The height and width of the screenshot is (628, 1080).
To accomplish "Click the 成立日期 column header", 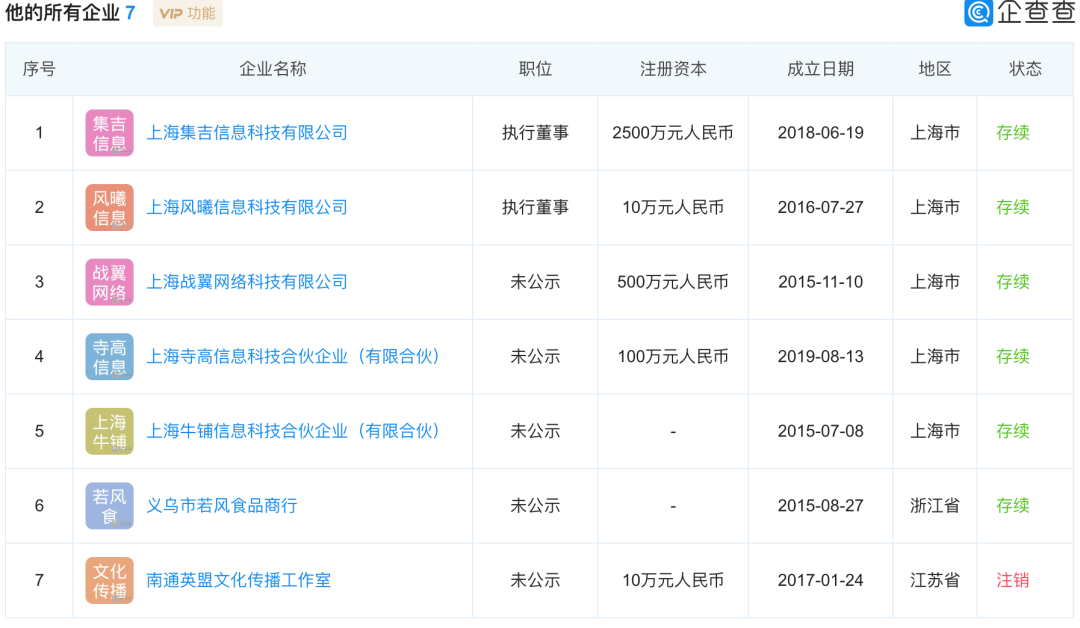I will coord(820,69).
